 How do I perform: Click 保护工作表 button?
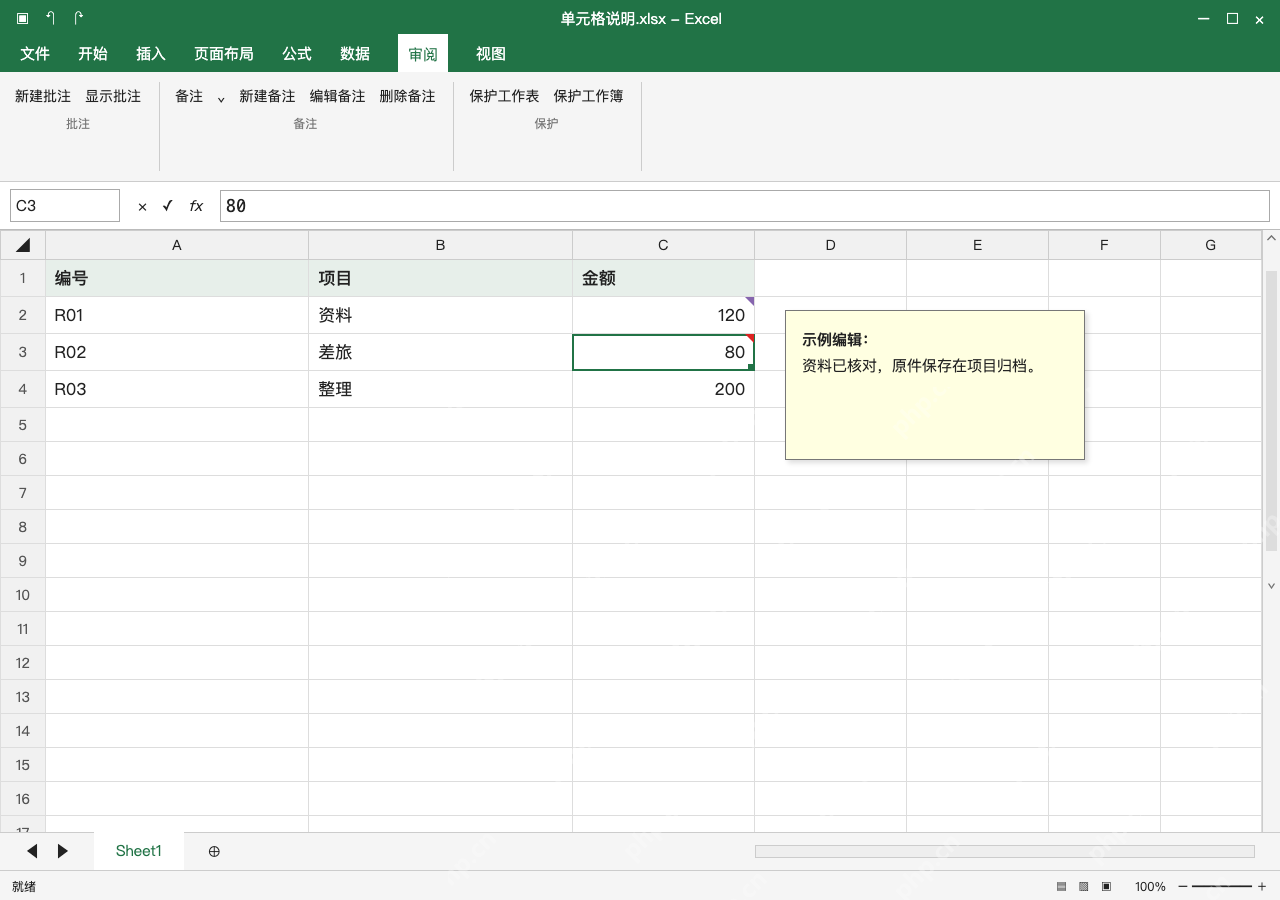504,96
